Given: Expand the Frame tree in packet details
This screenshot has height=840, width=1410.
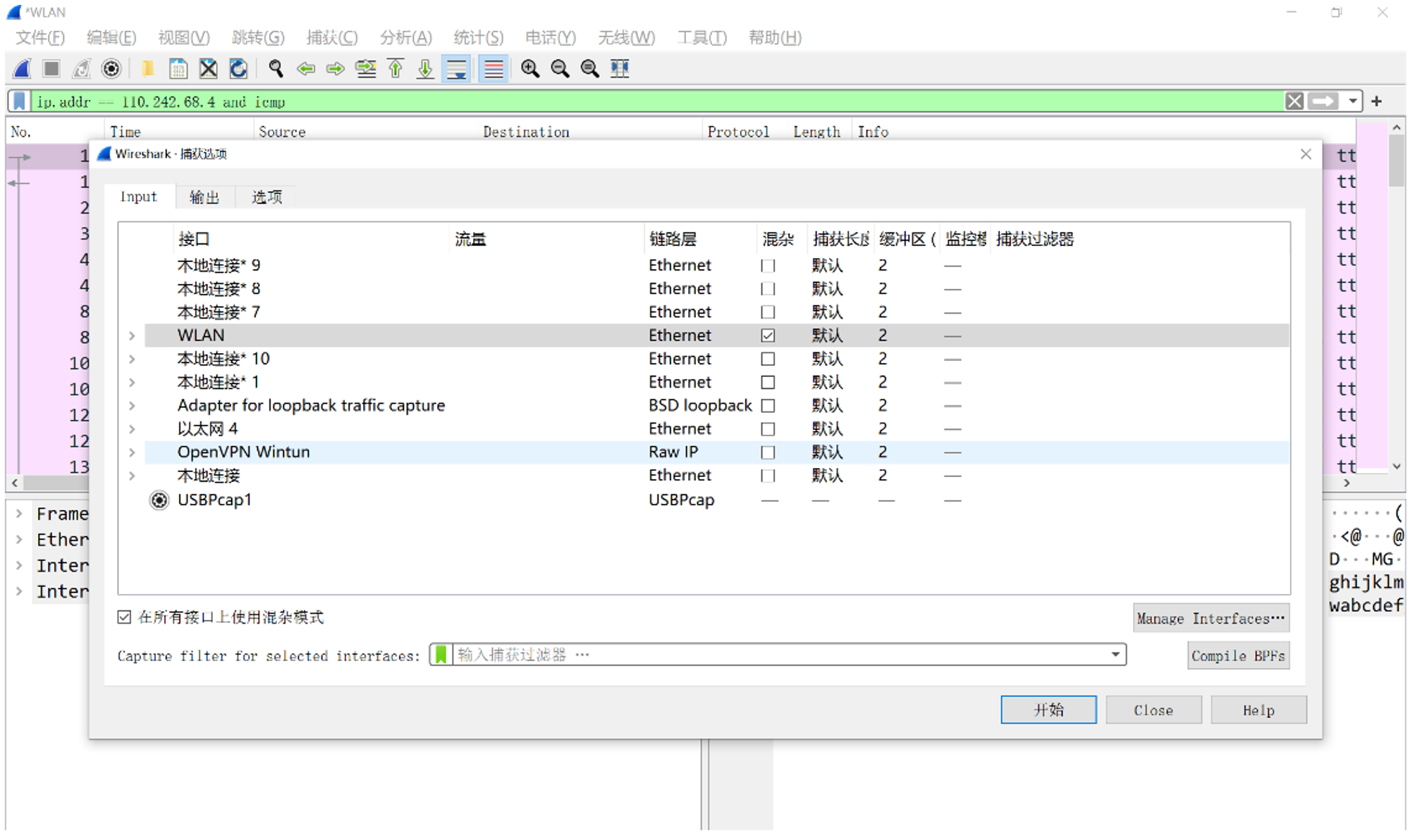Looking at the screenshot, I should 20,514.
